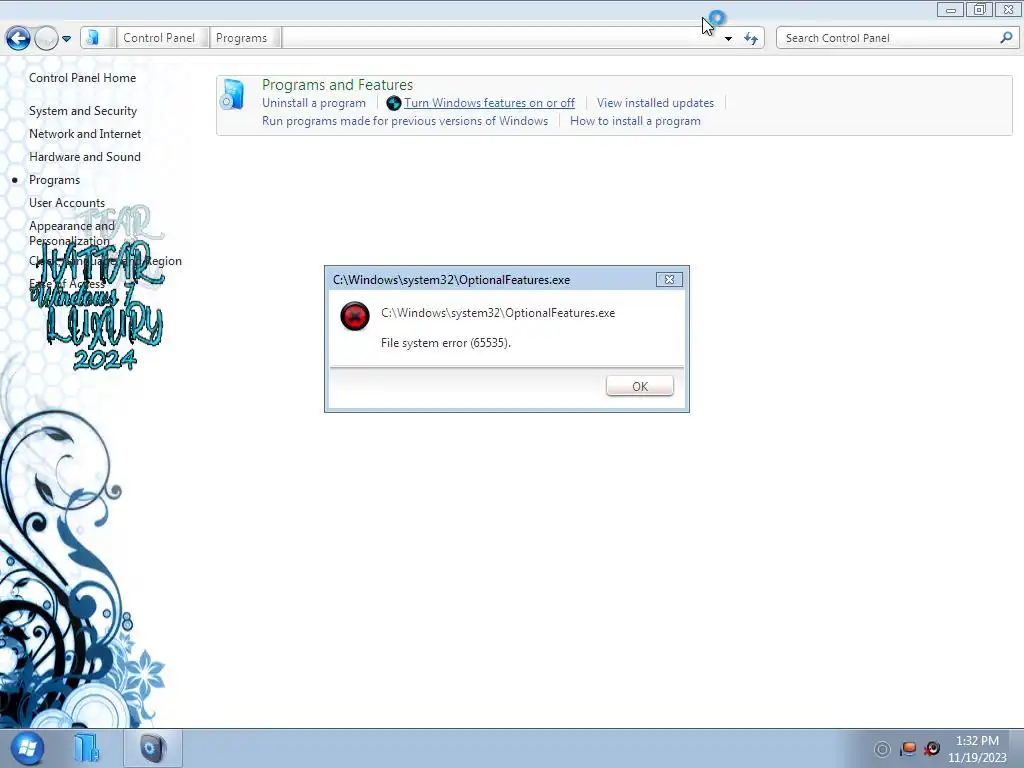1024x768 pixels.
Task: Open Network and Internet category
Action: (85, 133)
